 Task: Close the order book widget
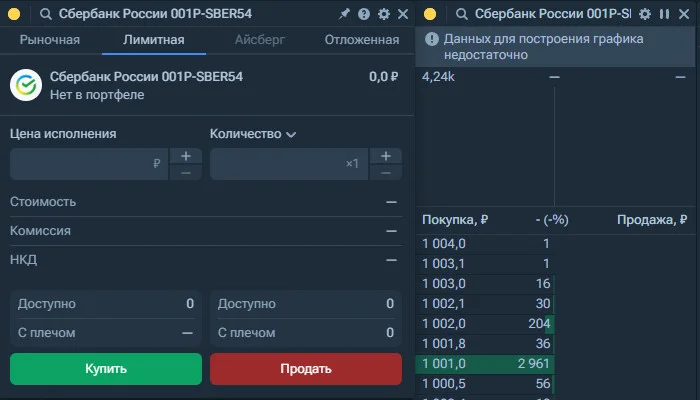(684, 14)
